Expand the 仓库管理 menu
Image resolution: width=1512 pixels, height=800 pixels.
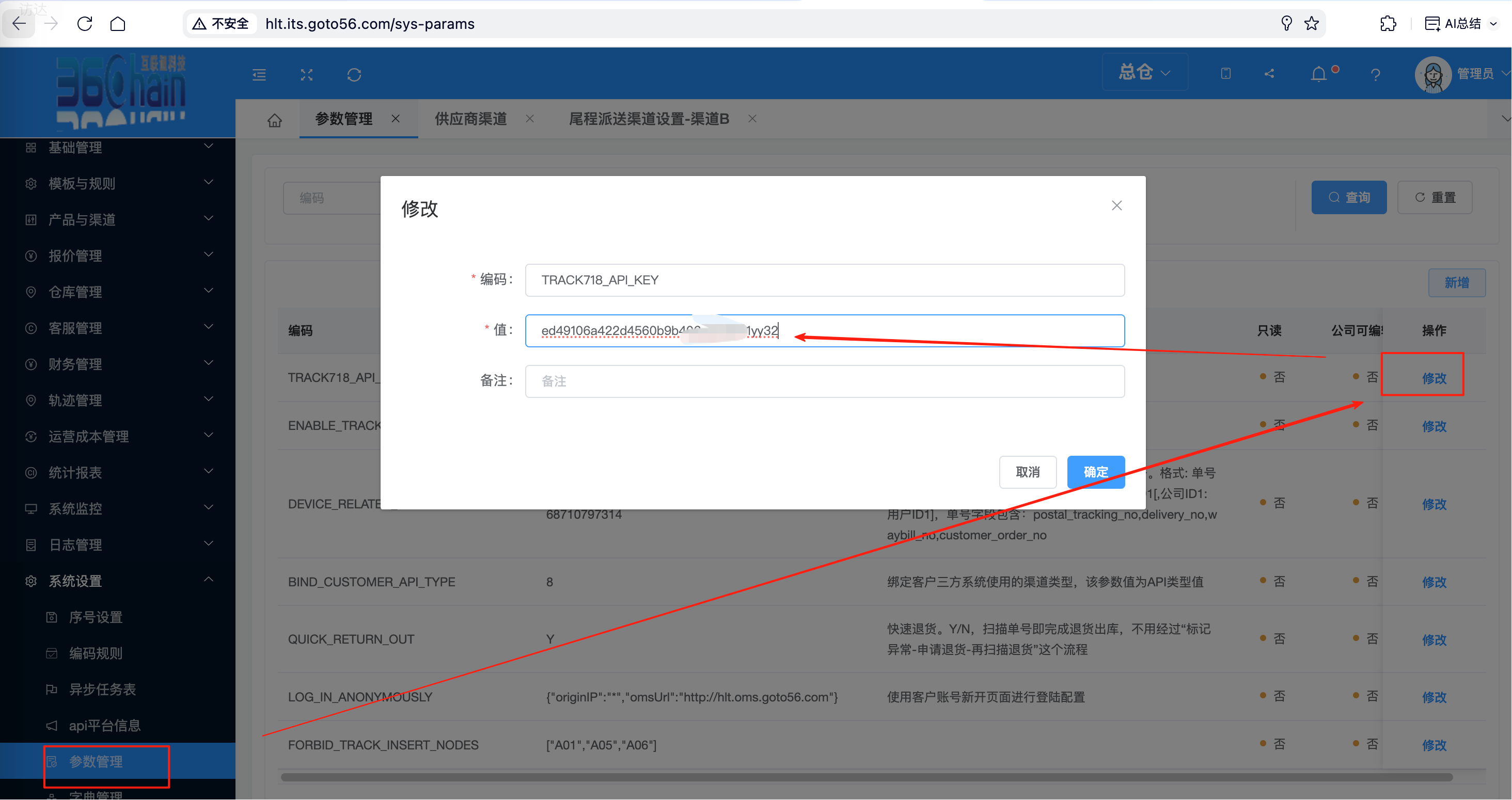pyautogui.click(x=117, y=292)
